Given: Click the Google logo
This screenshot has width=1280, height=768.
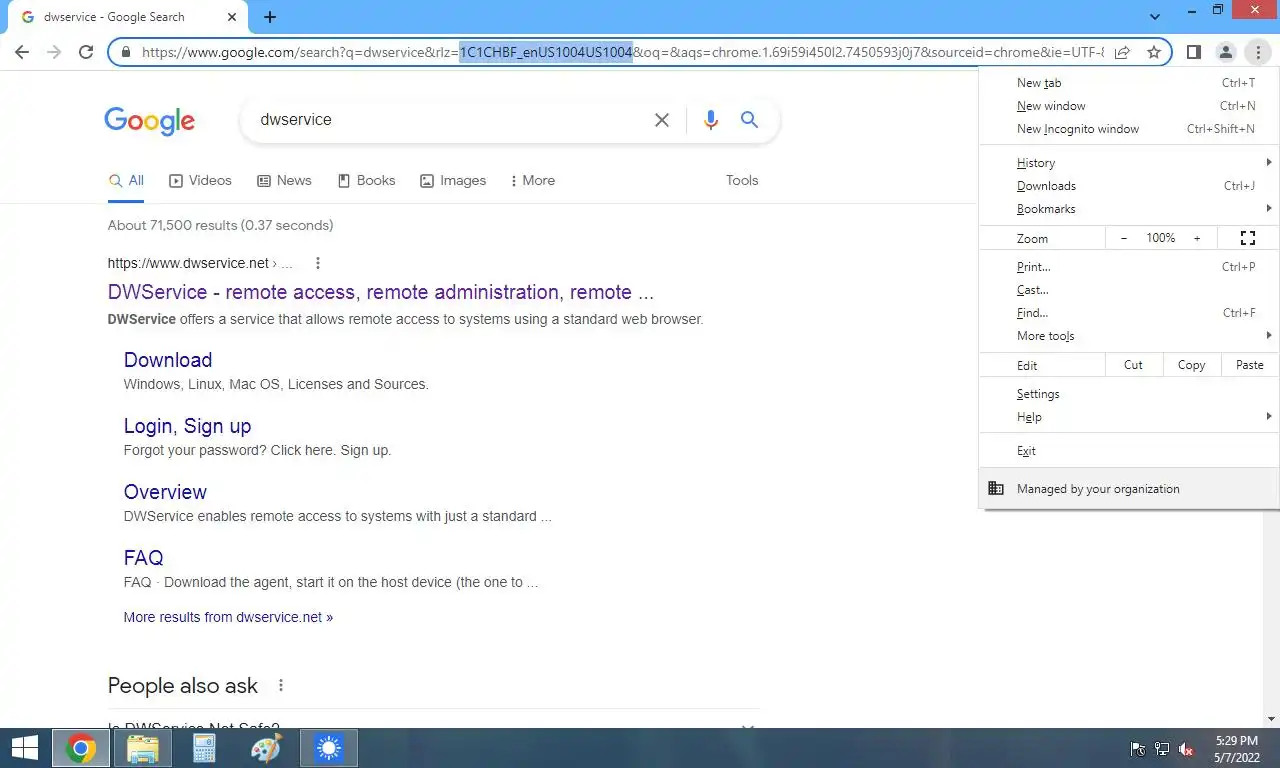Looking at the screenshot, I should (149, 121).
